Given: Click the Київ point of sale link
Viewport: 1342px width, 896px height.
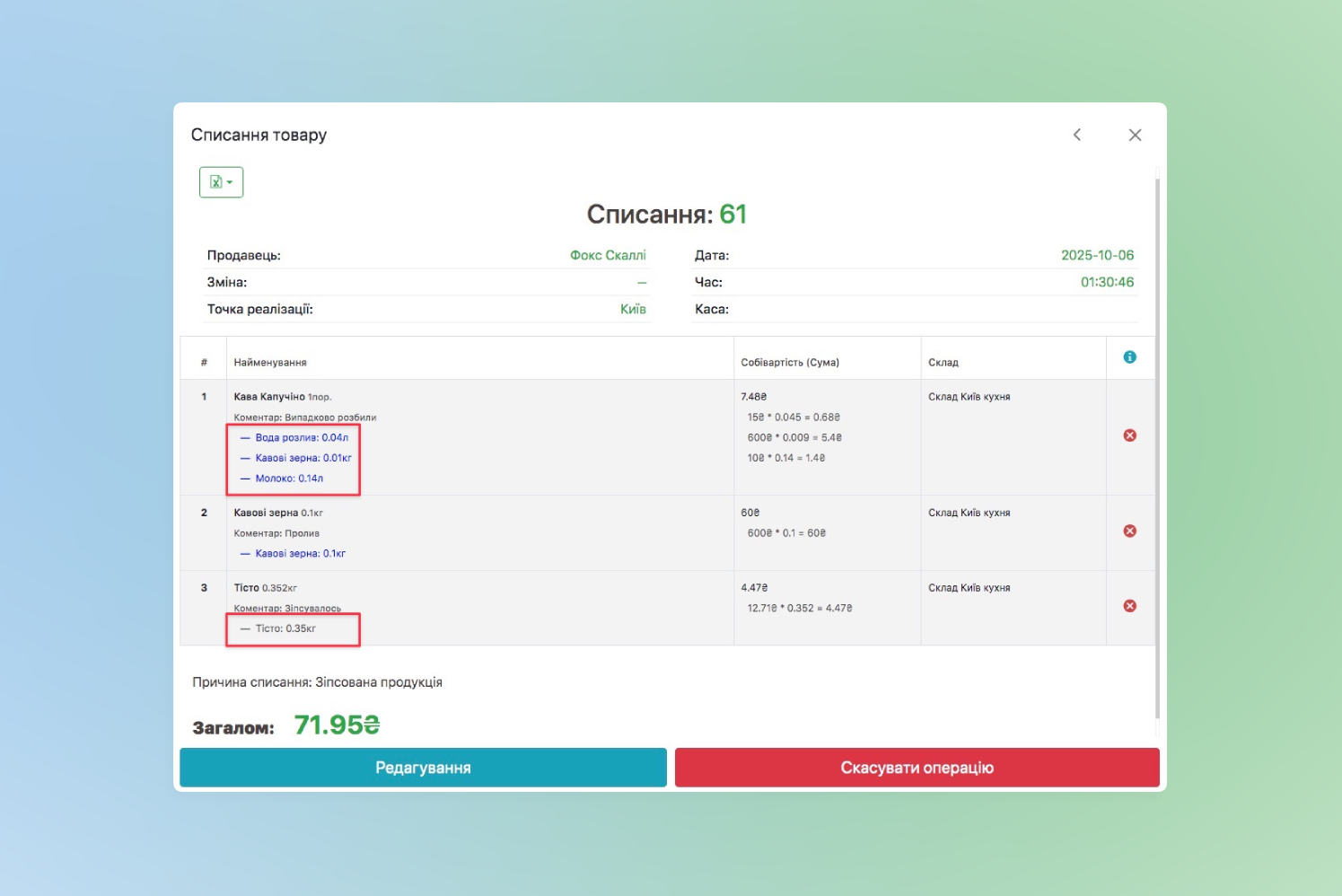Looking at the screenshot, I should 633,309.
